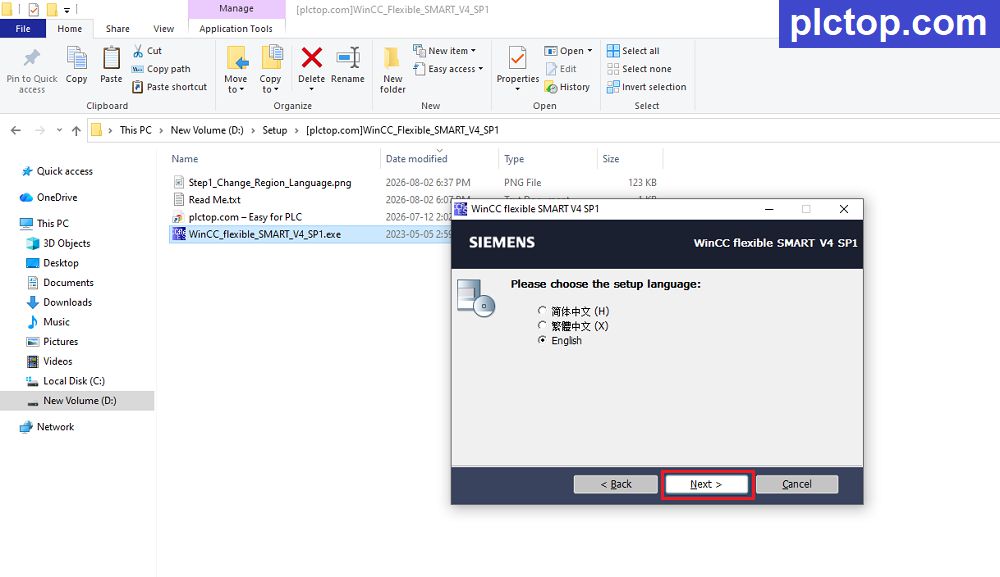Open Quick Access Toolbar customize arrow
The image size is (1000, 577).
pos(66,10)
